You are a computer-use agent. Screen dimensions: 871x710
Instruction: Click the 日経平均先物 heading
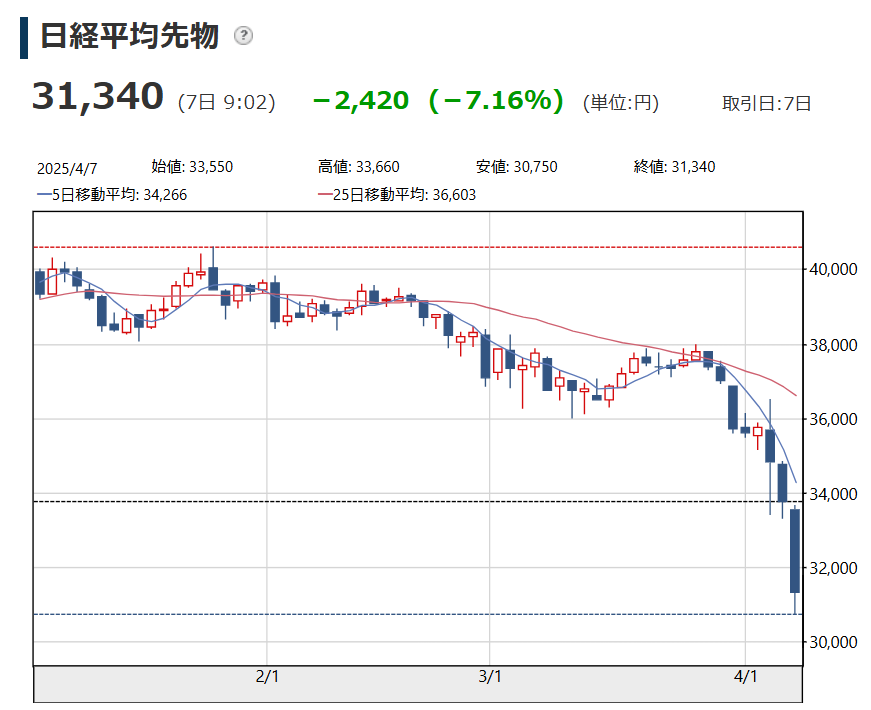[130, 36]
